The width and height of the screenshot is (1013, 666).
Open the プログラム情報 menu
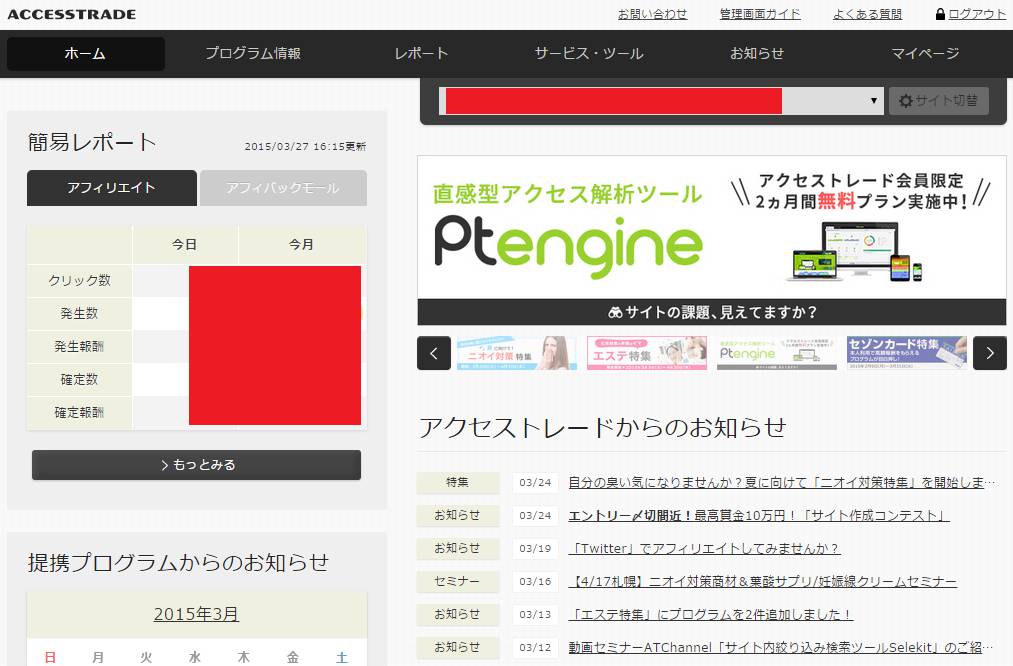[253, 54]
